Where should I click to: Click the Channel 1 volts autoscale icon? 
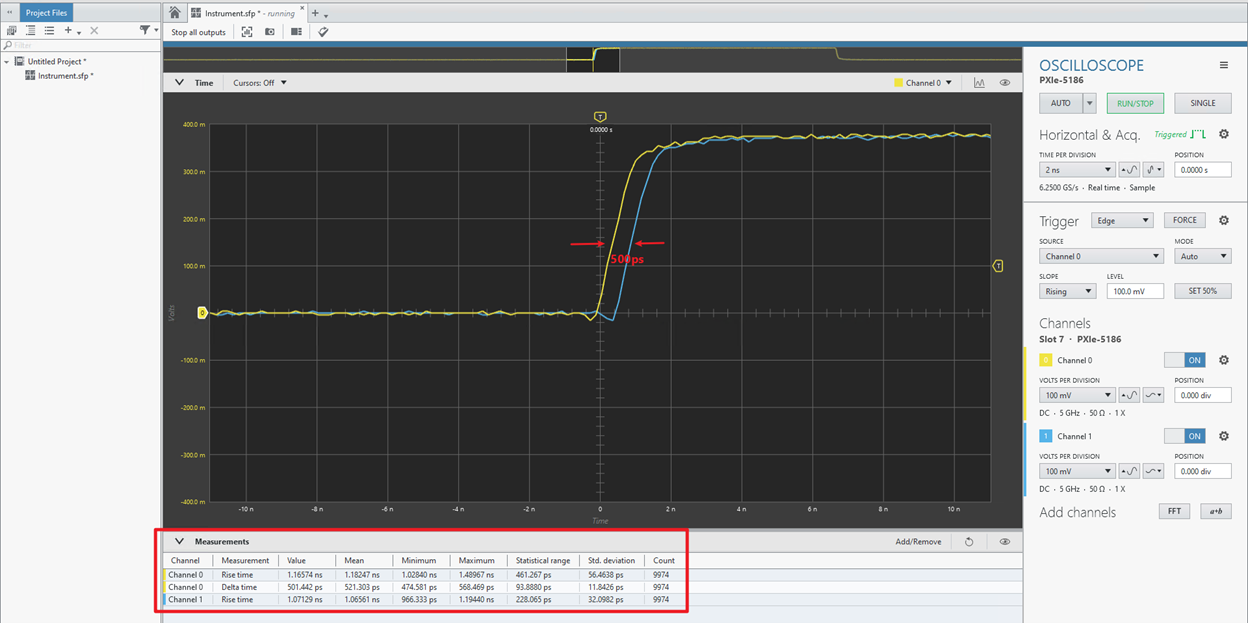tap(1130, 471)
